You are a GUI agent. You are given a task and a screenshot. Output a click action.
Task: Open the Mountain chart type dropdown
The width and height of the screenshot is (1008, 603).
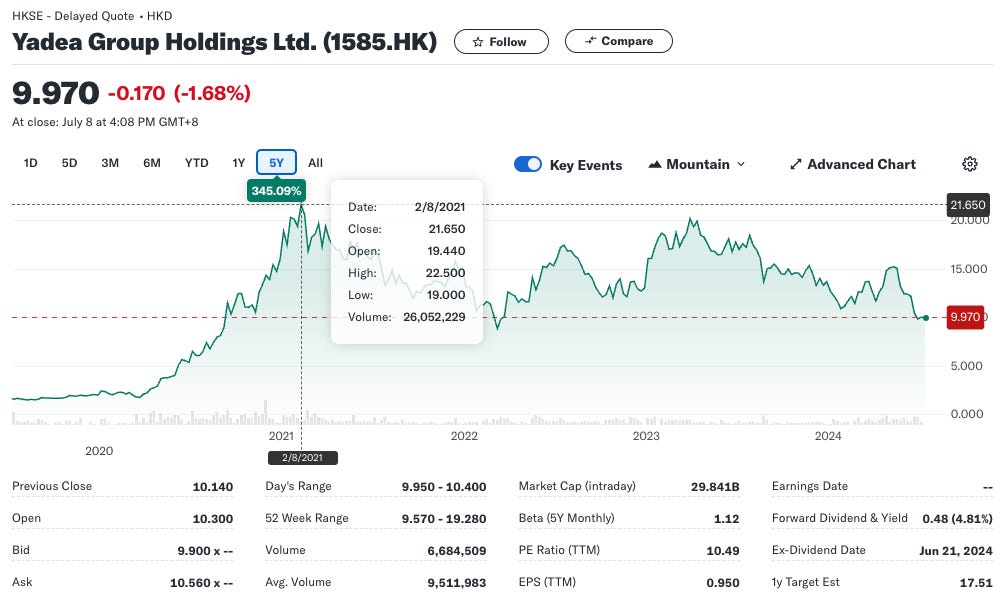click(x=697, y=165)
